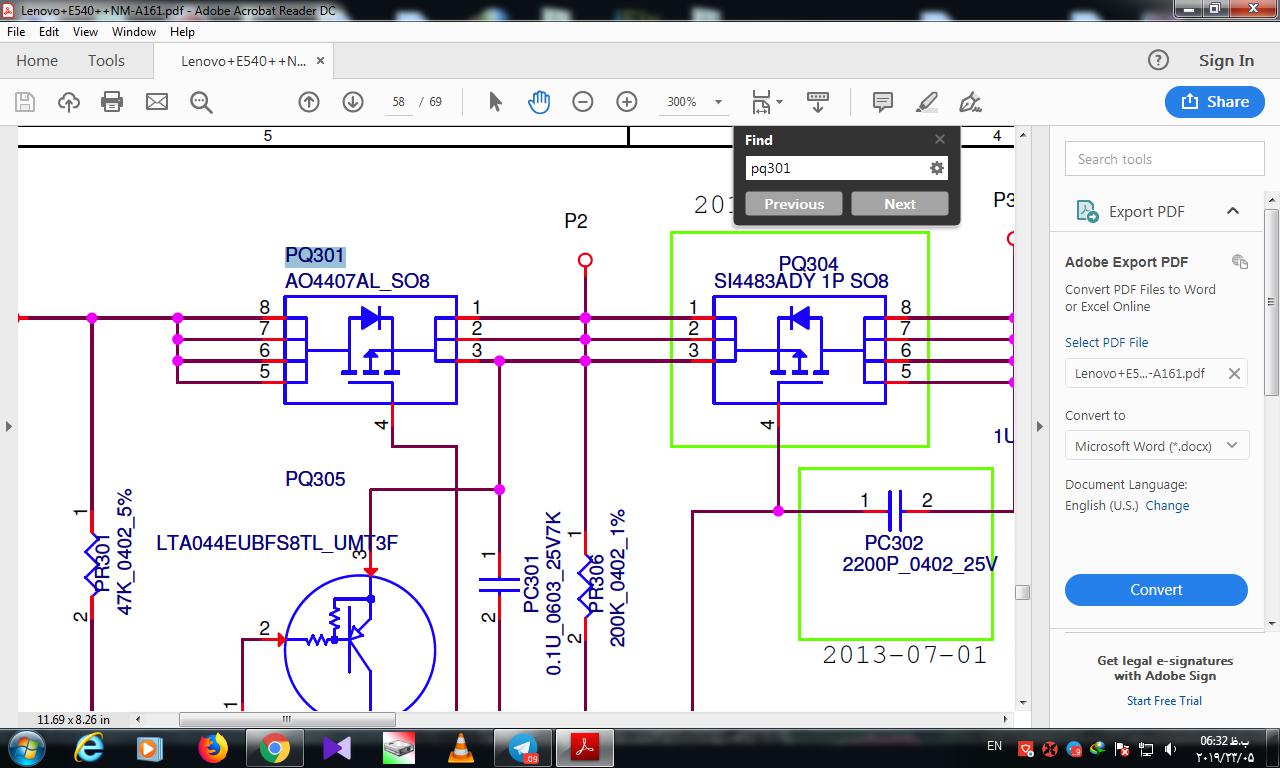Click the blue Convert button
This screenshot has height=768, width=1280.
point(1156,590)
